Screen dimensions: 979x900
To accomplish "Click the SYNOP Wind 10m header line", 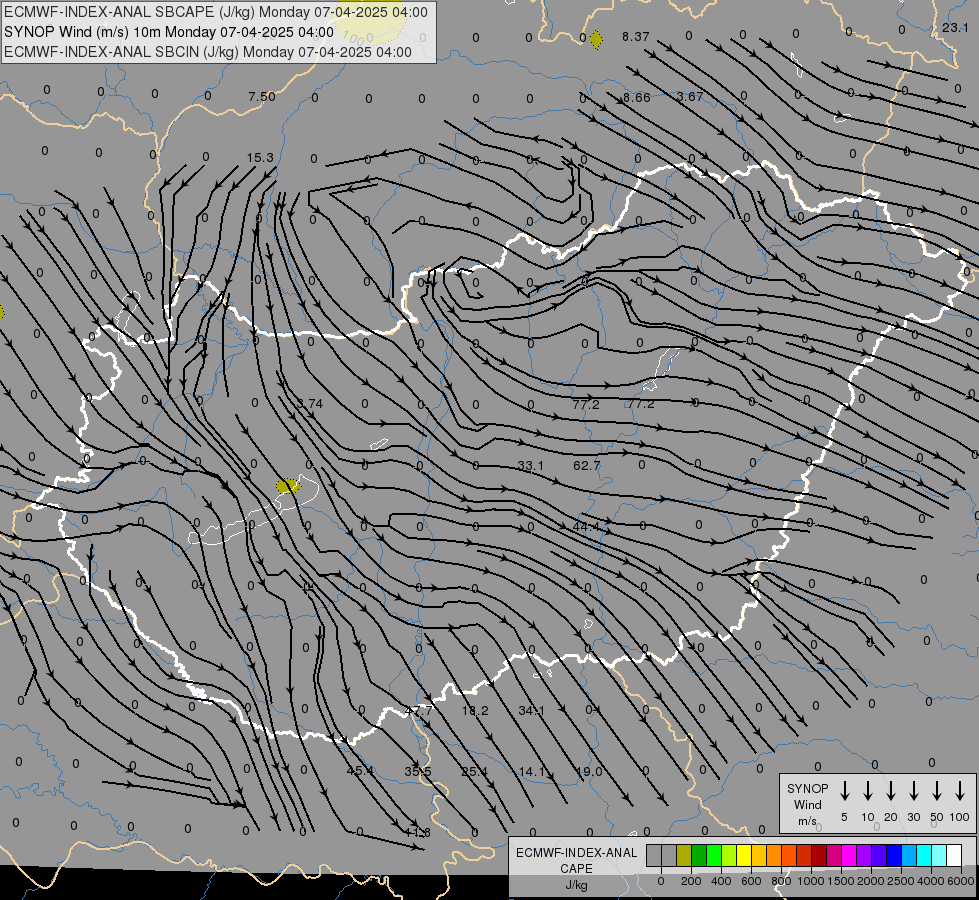I will 169,32.
